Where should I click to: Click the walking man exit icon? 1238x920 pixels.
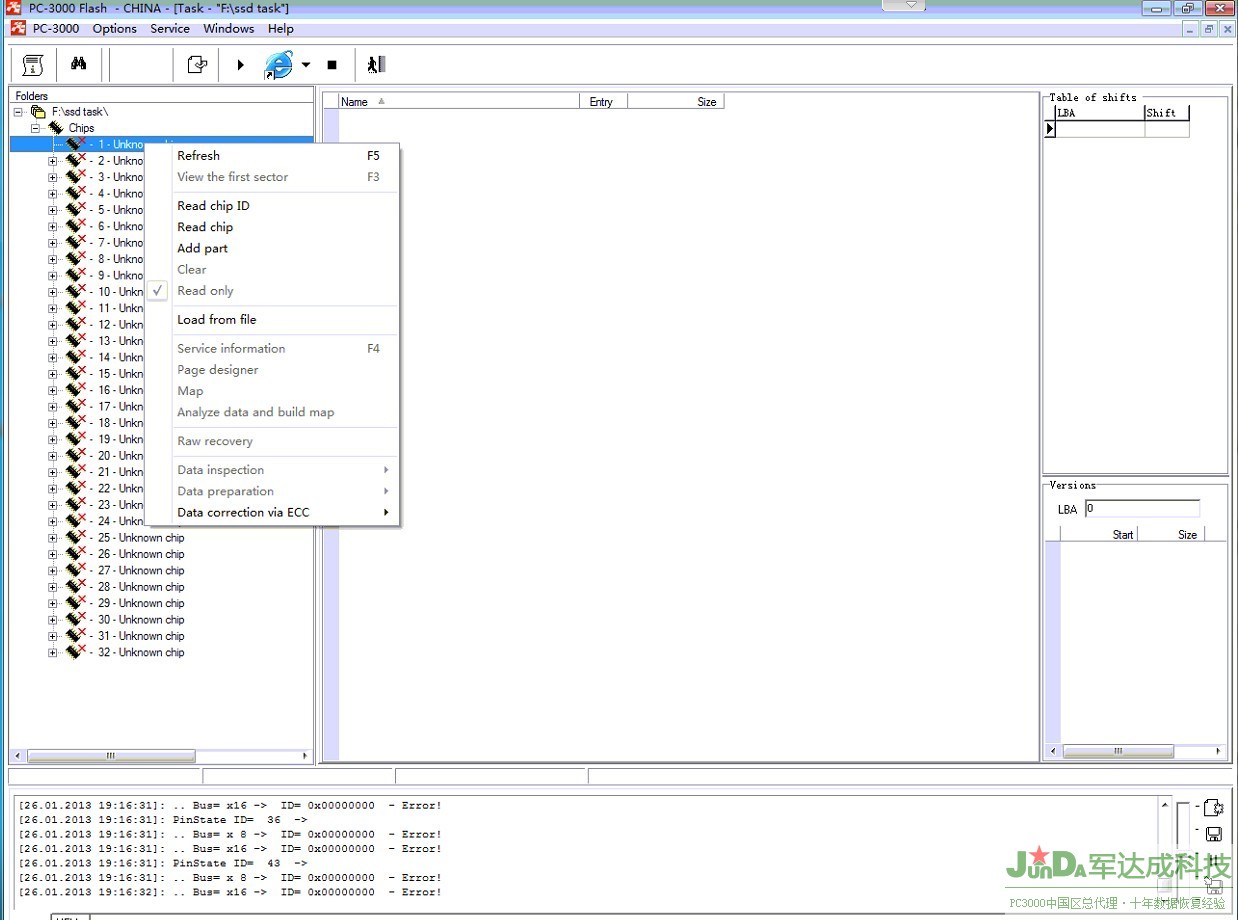pos(375,65)
